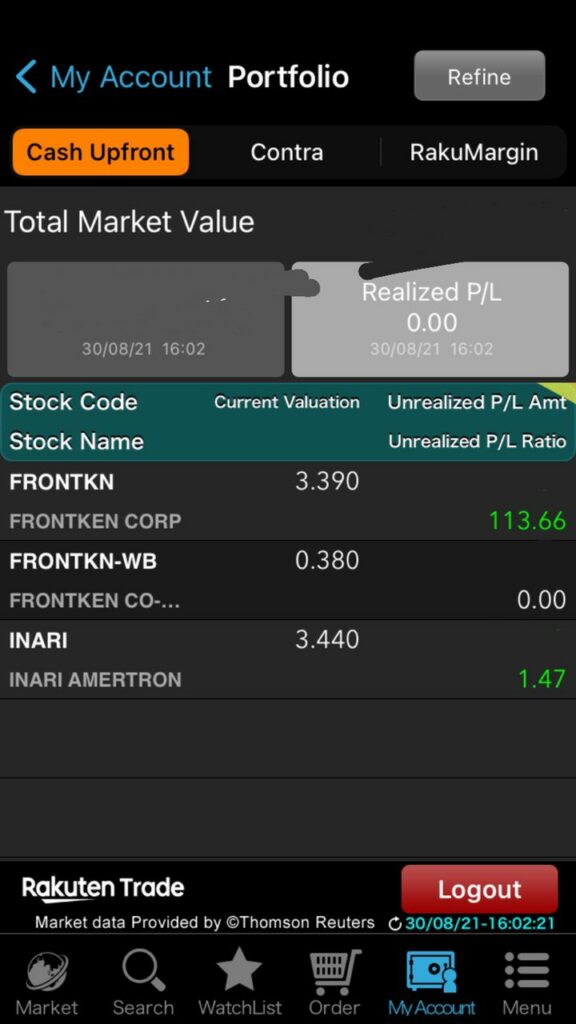Tap the refresh icon beside the timestamp
576x1024 pixels.
click(394, 923)
